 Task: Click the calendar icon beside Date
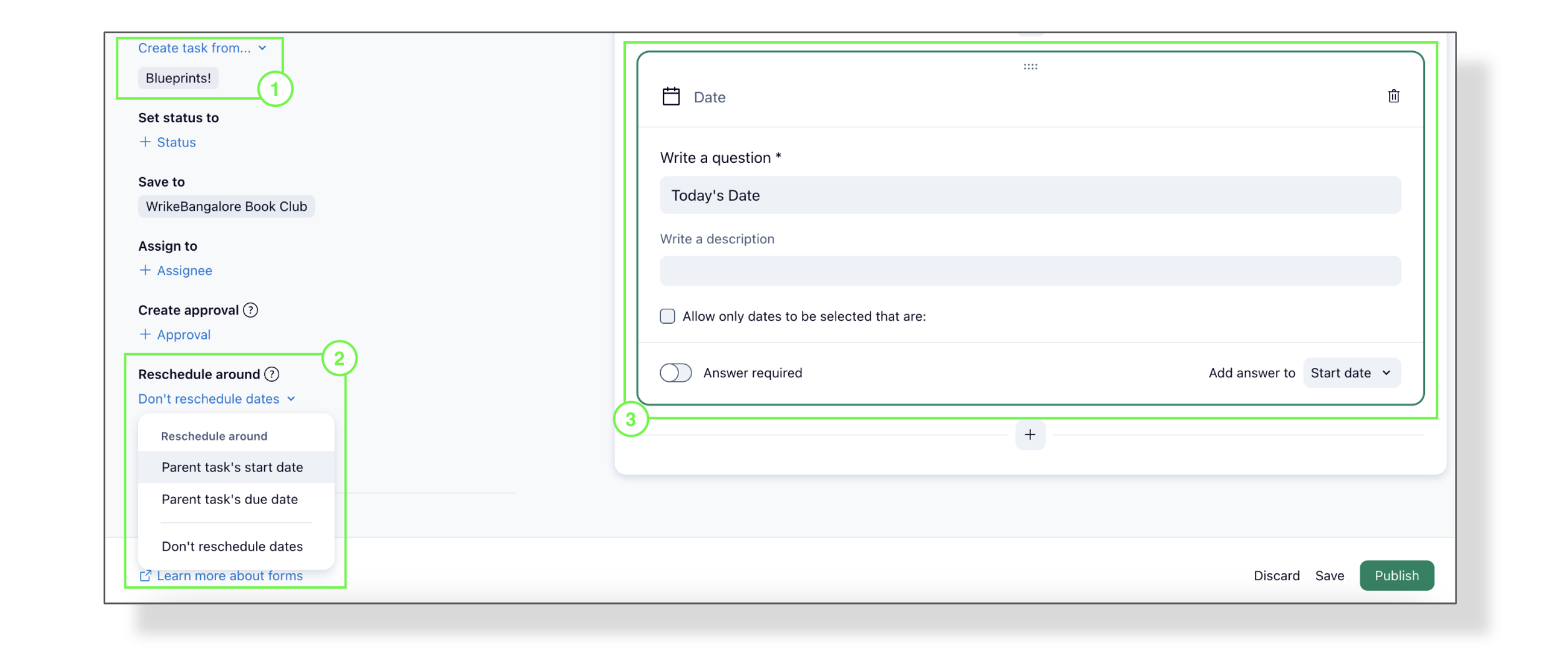point(671,97)
